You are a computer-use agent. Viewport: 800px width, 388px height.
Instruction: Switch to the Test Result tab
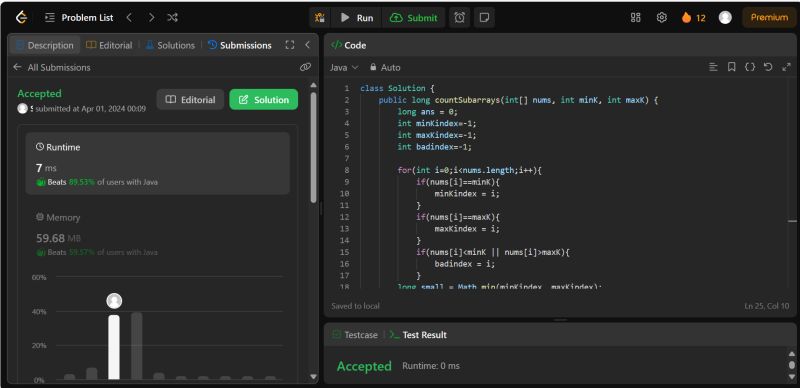[418, 335]
